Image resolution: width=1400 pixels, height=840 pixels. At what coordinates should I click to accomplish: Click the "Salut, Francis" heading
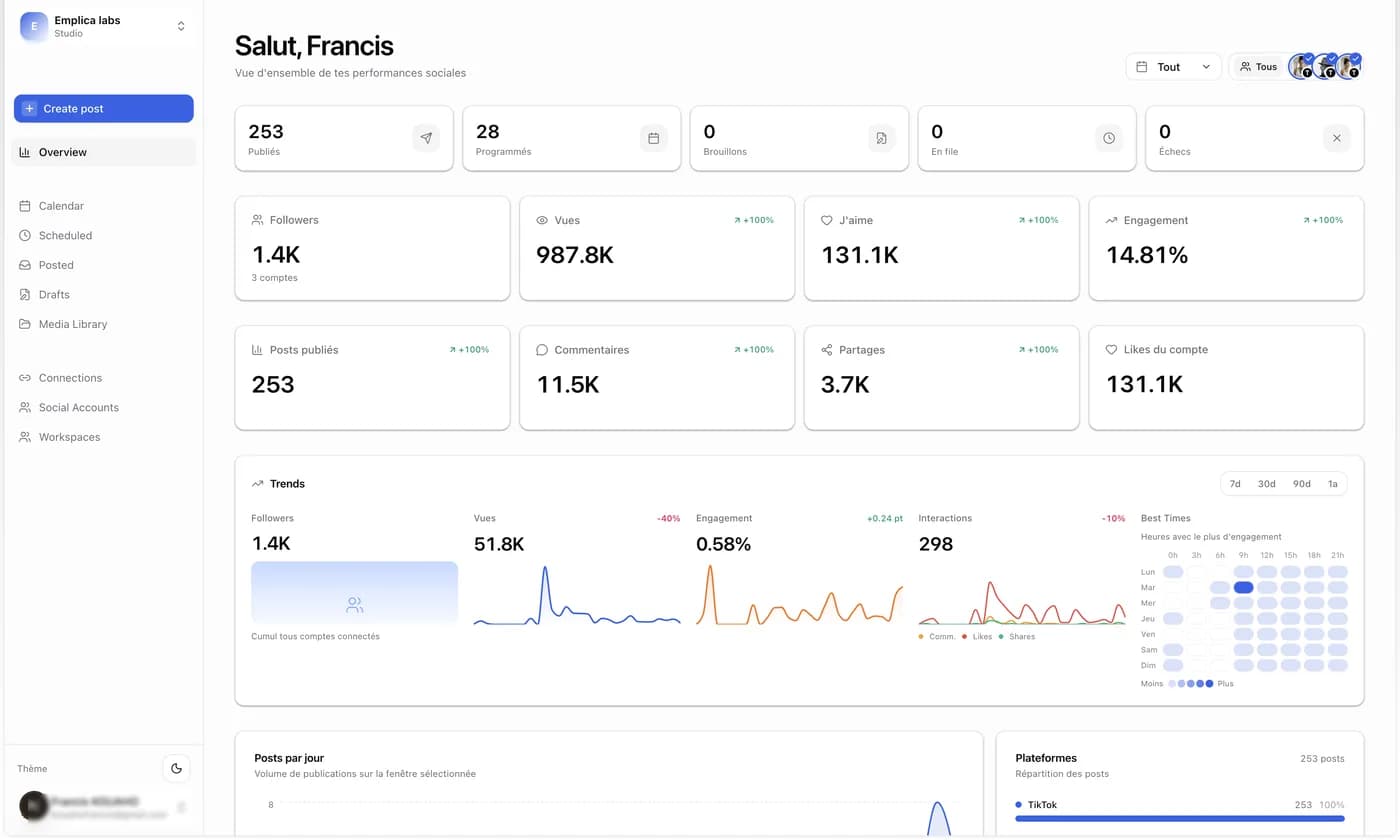pyautogui.click(x=314, y=46)
